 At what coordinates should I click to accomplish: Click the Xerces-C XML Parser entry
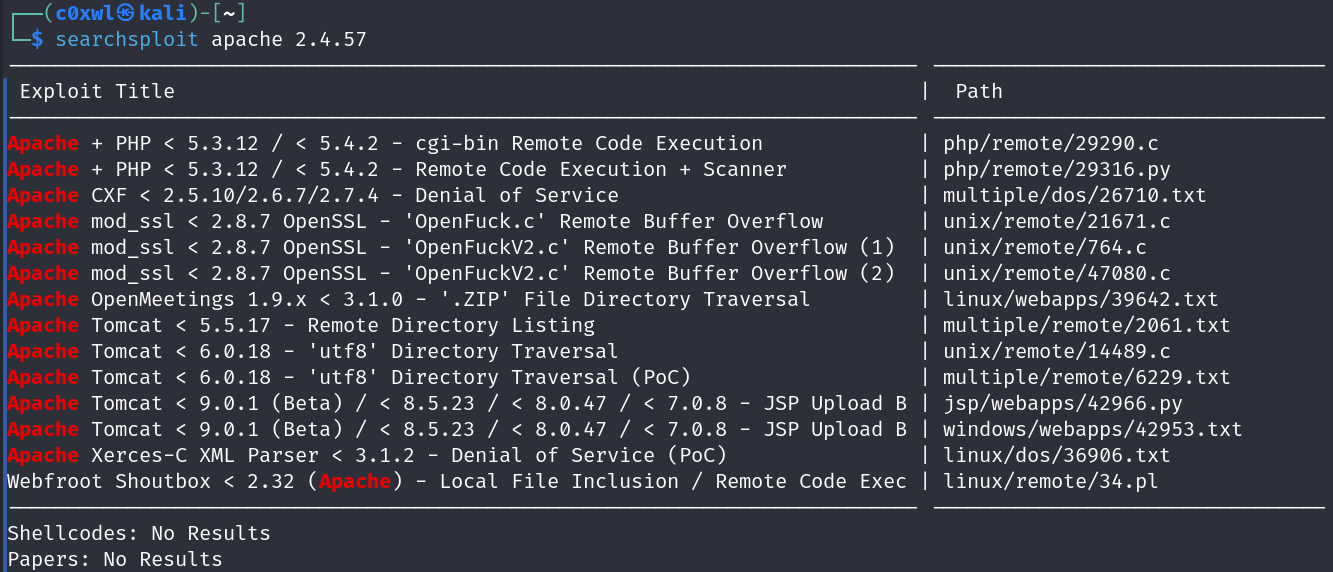coord(367,456)
